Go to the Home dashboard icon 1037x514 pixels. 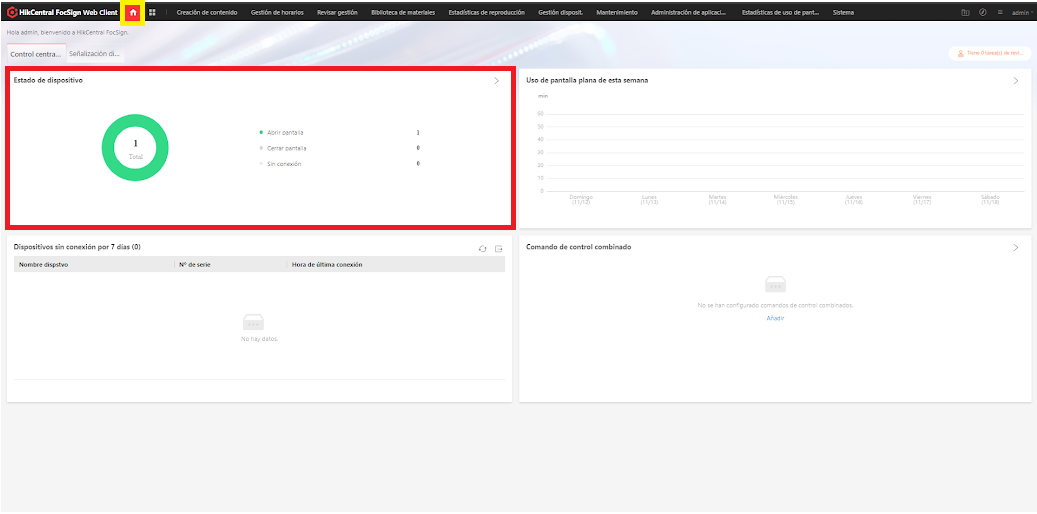point(134,13)
